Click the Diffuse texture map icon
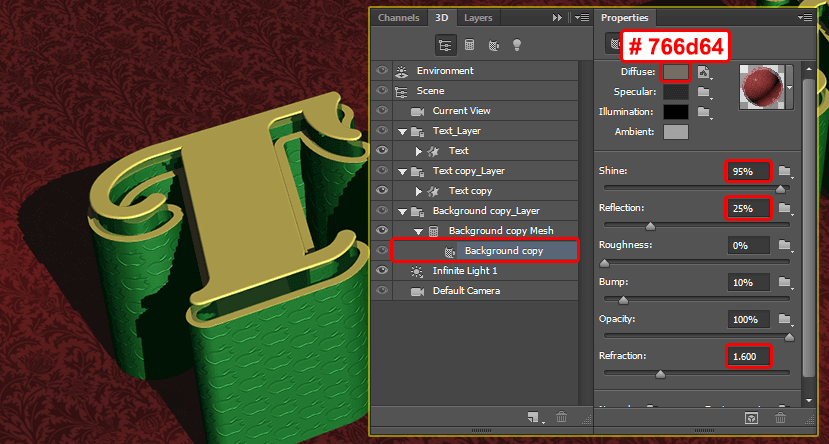The height and width of the screenshot is (444, 829). coord(704,72)
